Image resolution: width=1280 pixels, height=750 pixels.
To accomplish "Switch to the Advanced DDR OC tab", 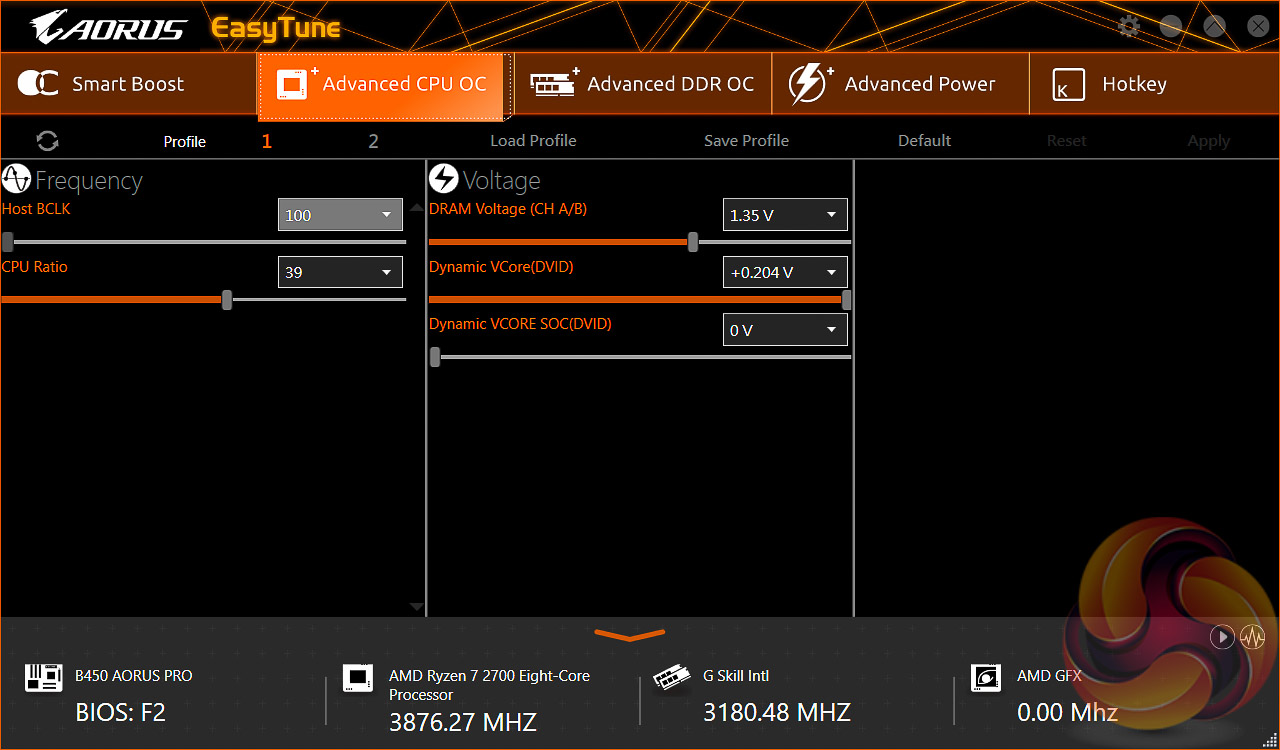I will point(643,84).
